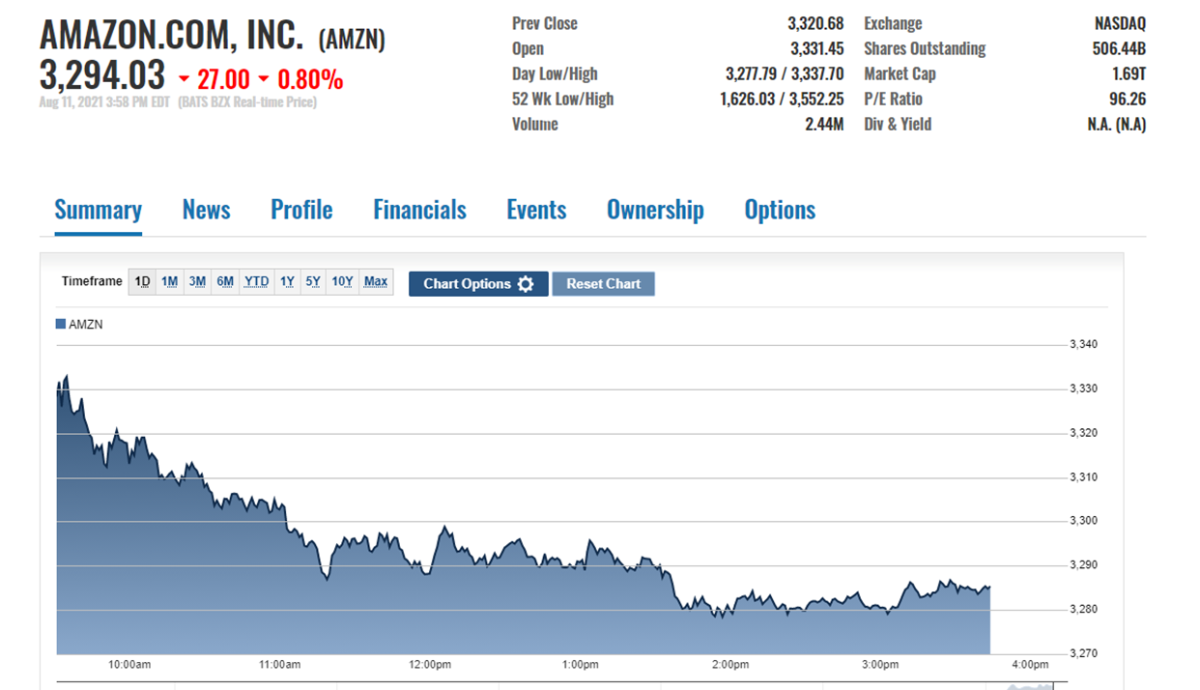The width and height of the screenshot is (1200, 690).
Task: Click the Exchange label
Action: (x=893, y=23)
